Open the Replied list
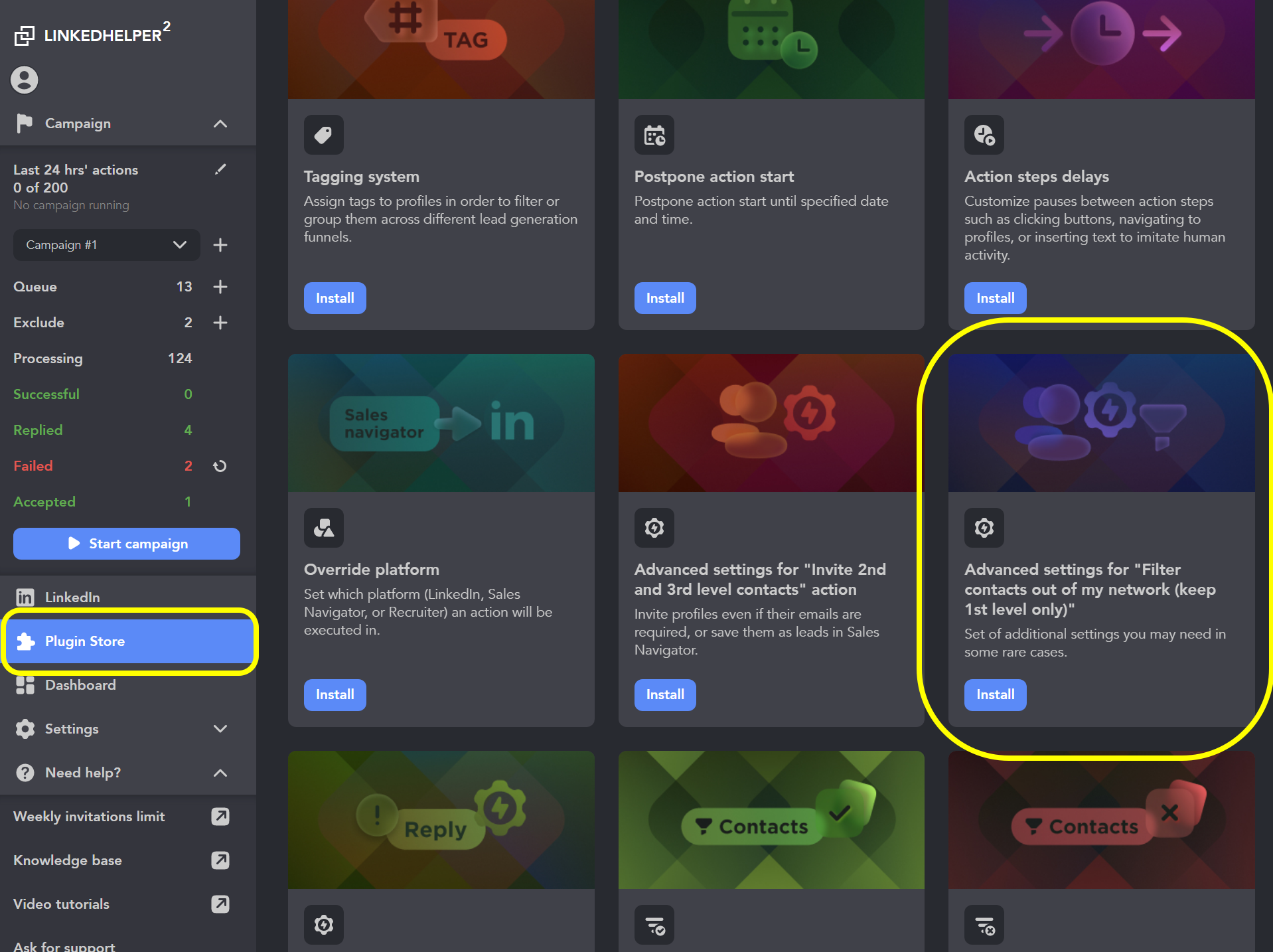1273x952 pixels. (103, 430)
